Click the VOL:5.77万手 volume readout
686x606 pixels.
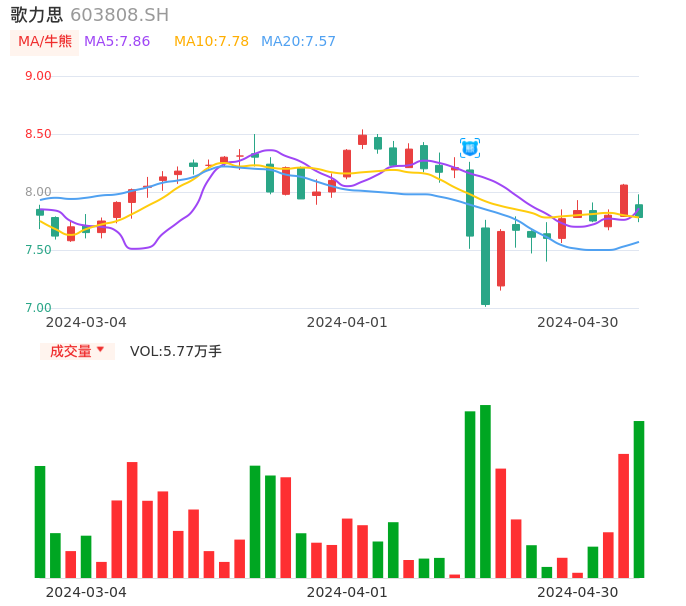pos(176,351)
